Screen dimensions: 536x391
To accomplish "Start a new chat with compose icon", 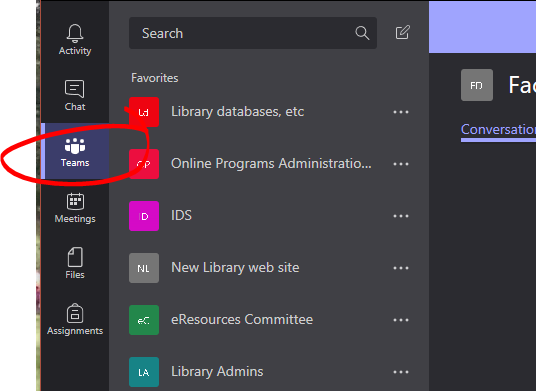I will (x=403, y=32).
